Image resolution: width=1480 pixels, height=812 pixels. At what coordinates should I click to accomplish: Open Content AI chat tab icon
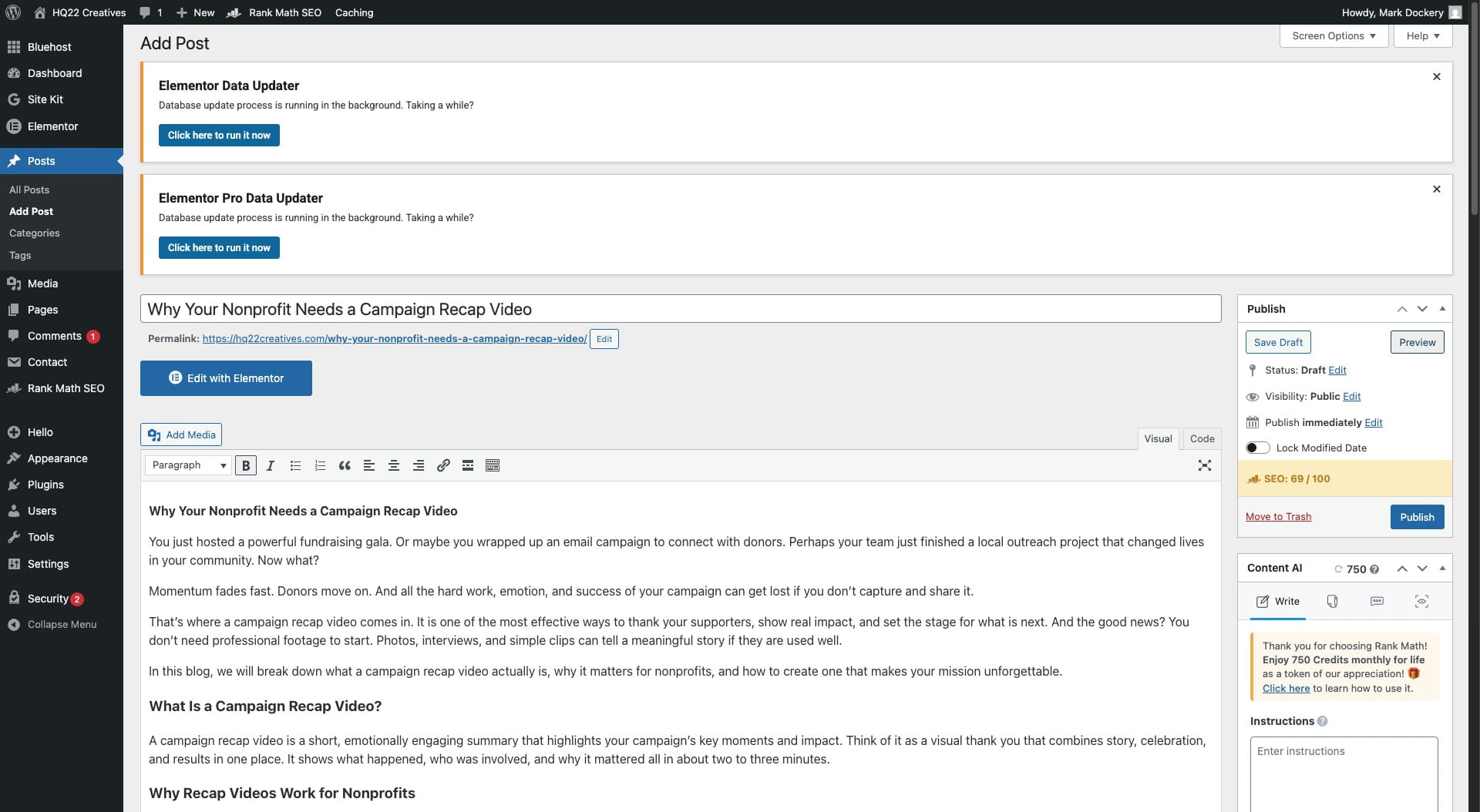pyautogui.click(x=1377, y=601)
